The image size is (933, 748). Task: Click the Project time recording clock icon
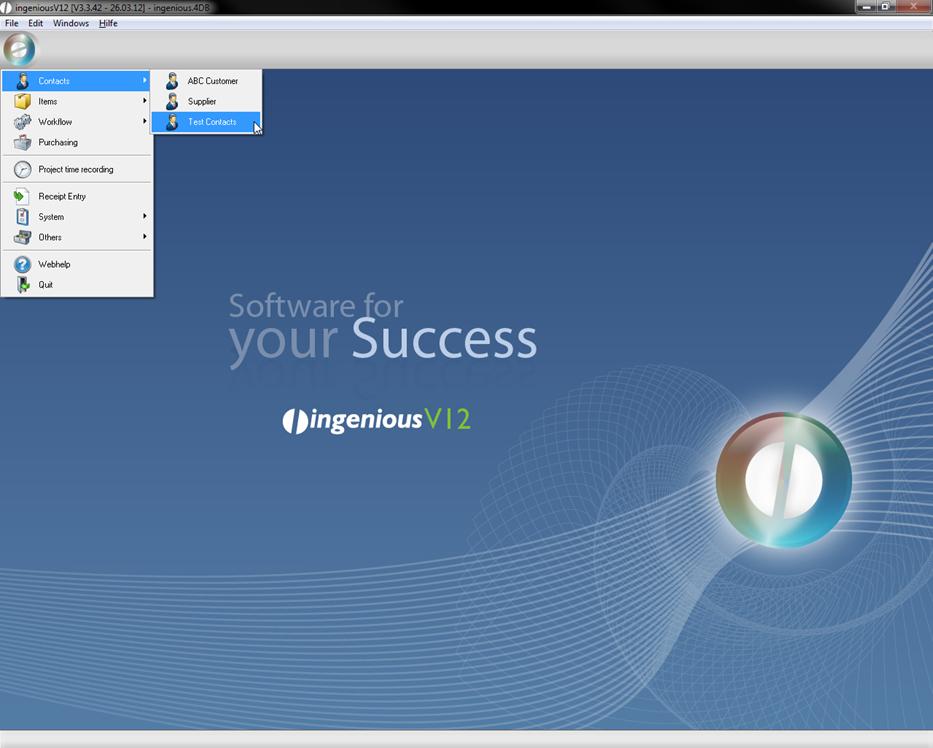click(x=22, y=170)
